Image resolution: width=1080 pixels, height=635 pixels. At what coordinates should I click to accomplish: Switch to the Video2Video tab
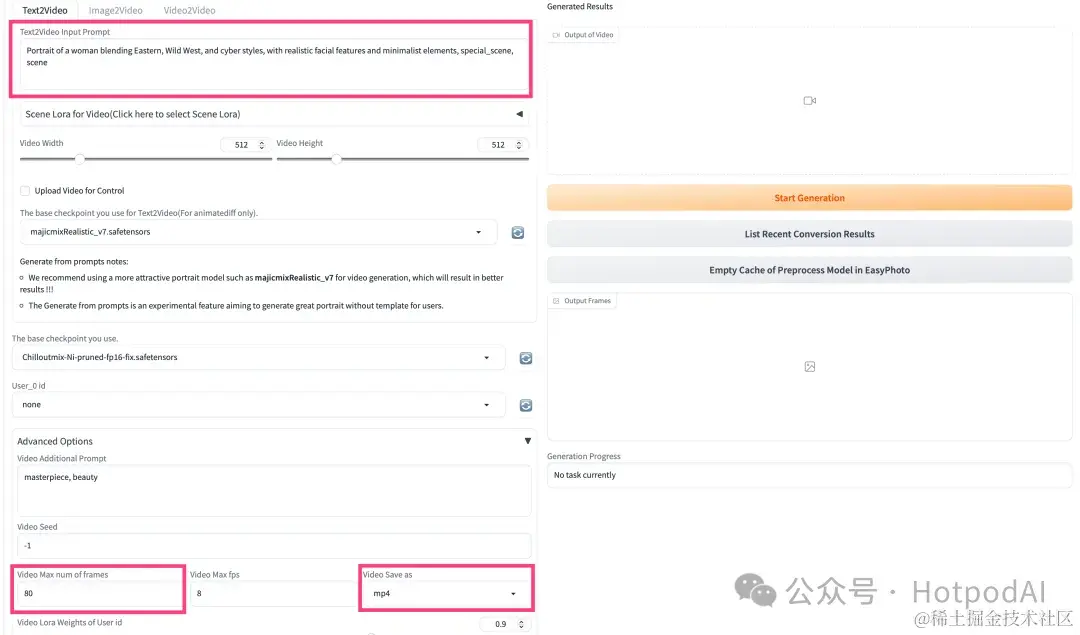click(x=189, y=10)
